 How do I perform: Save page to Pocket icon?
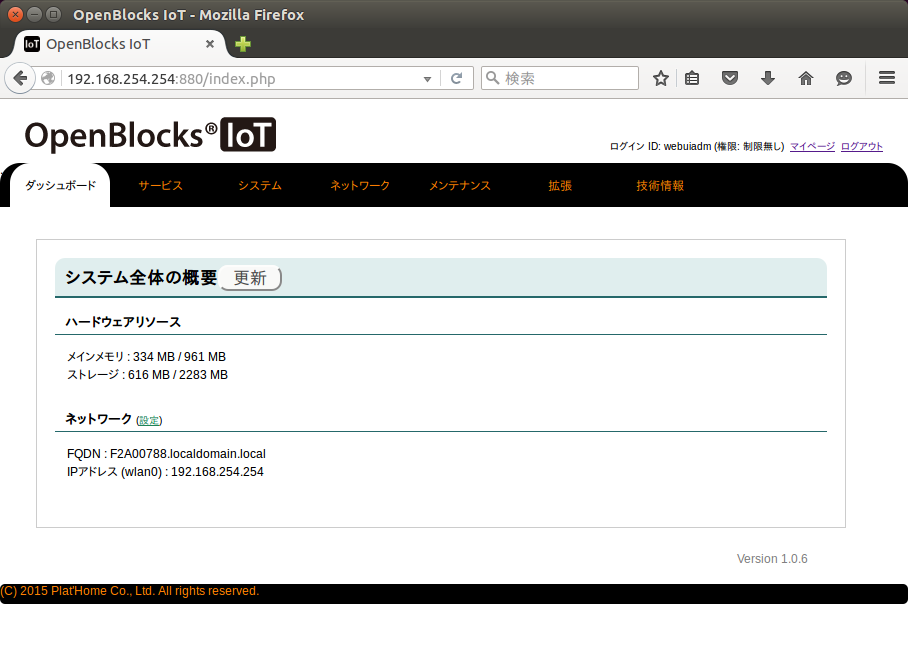730,78
